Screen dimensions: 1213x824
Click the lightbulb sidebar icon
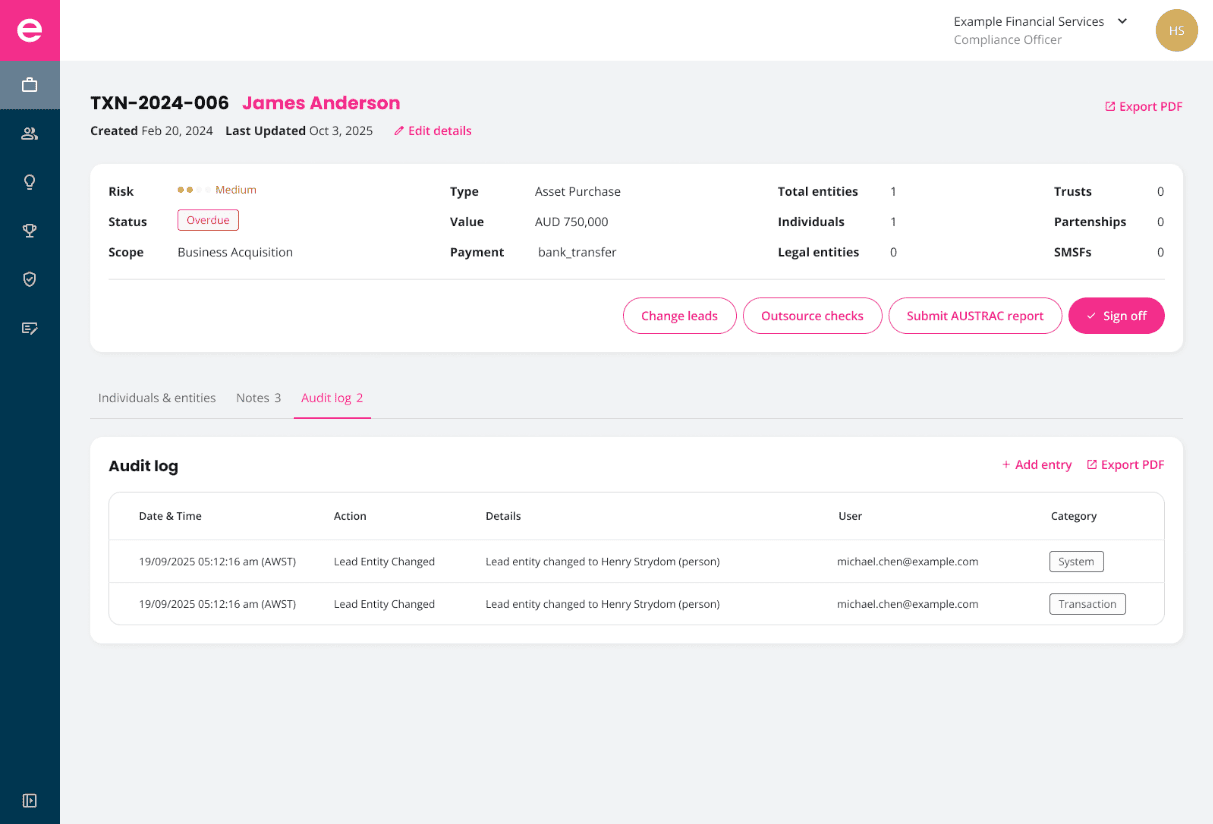point(30,182)
